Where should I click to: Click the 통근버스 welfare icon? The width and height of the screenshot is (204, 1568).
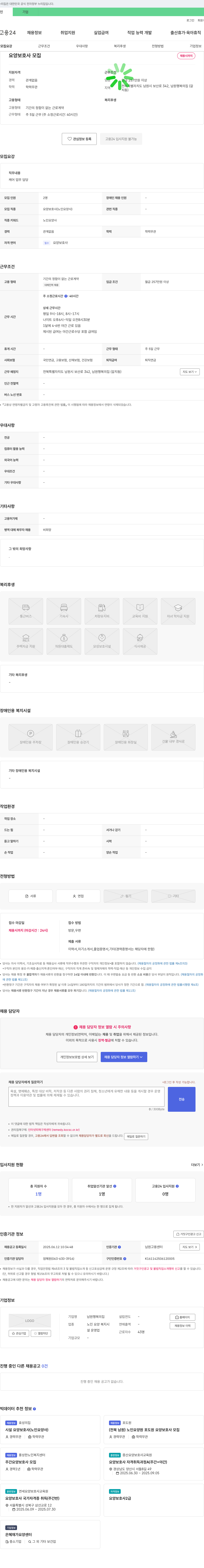pos(25,611)
